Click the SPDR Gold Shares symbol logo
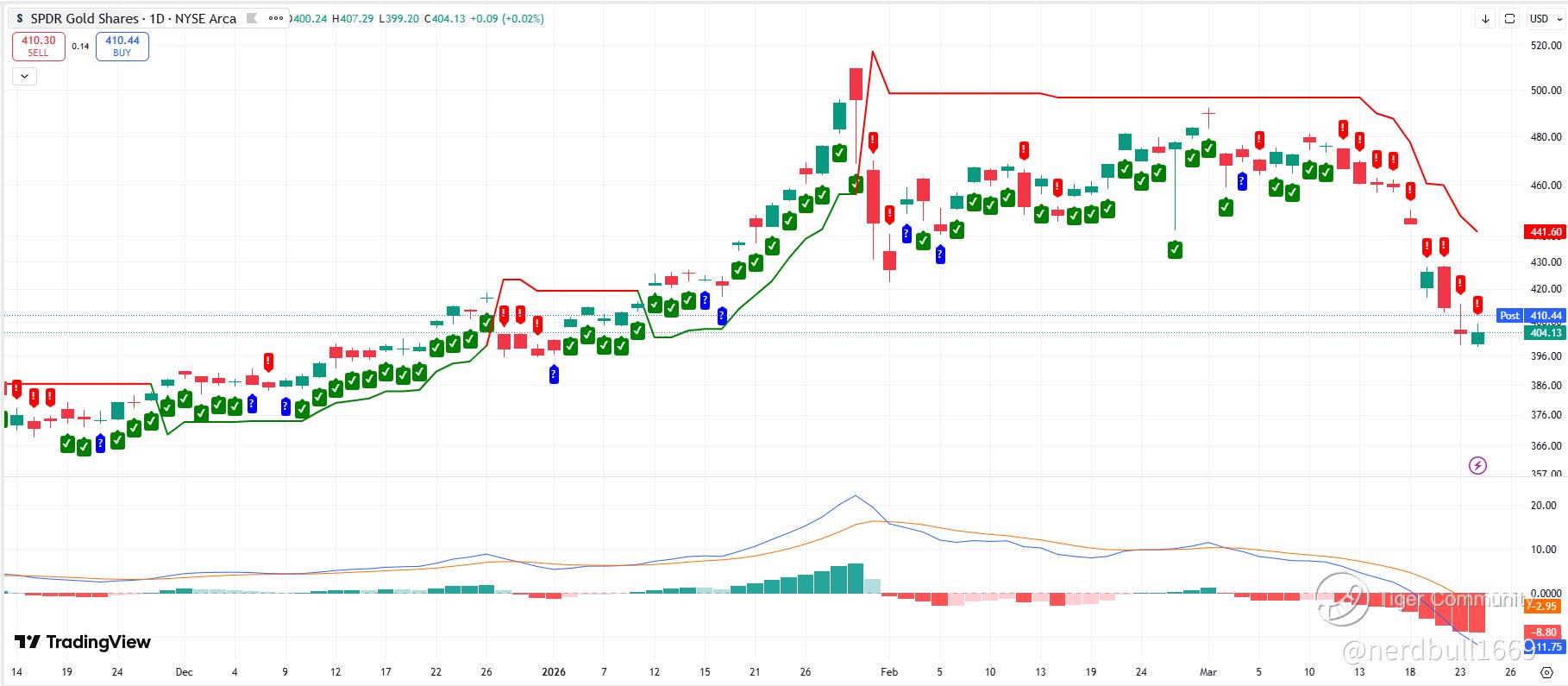The image size is (1568, 686). coord(20,18)
